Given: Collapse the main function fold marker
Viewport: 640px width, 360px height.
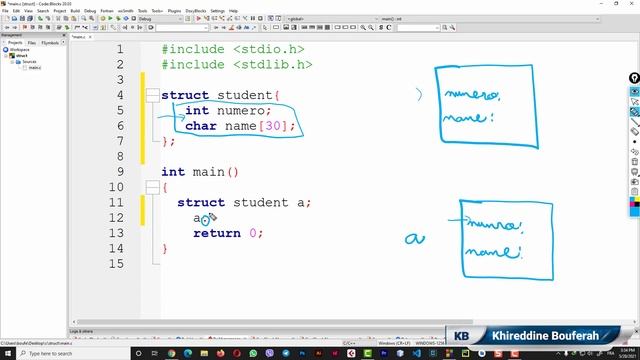Looking at the screenshot, I should point(153,187).
